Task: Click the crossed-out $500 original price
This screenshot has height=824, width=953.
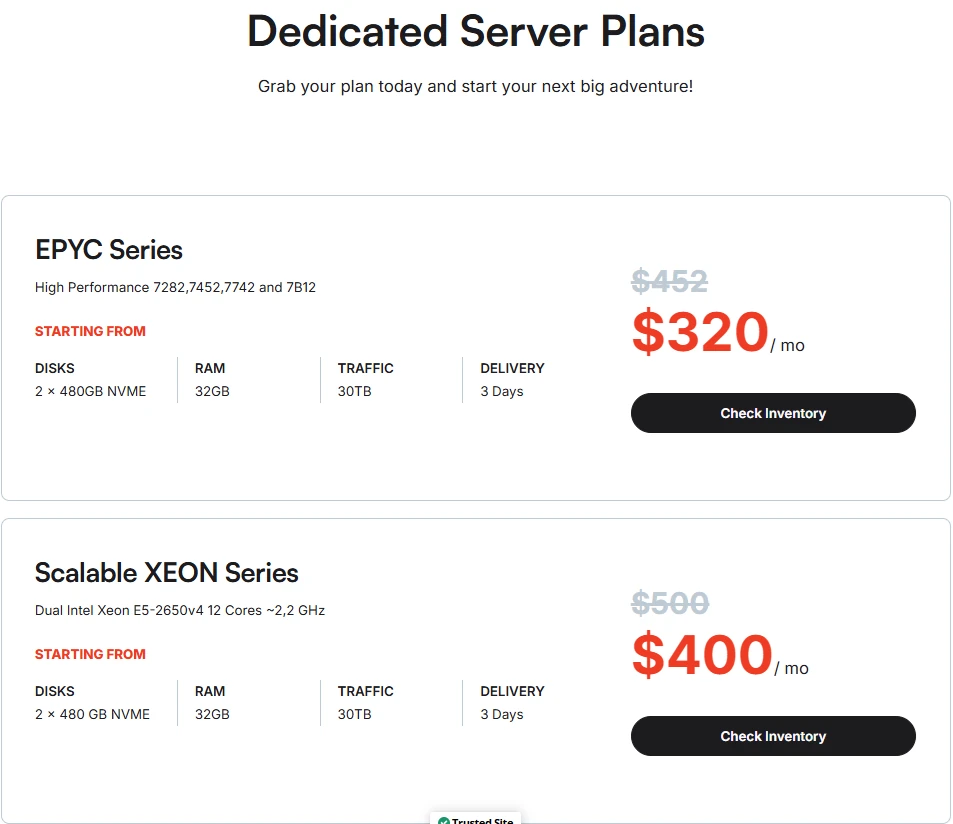Action: 670,603
